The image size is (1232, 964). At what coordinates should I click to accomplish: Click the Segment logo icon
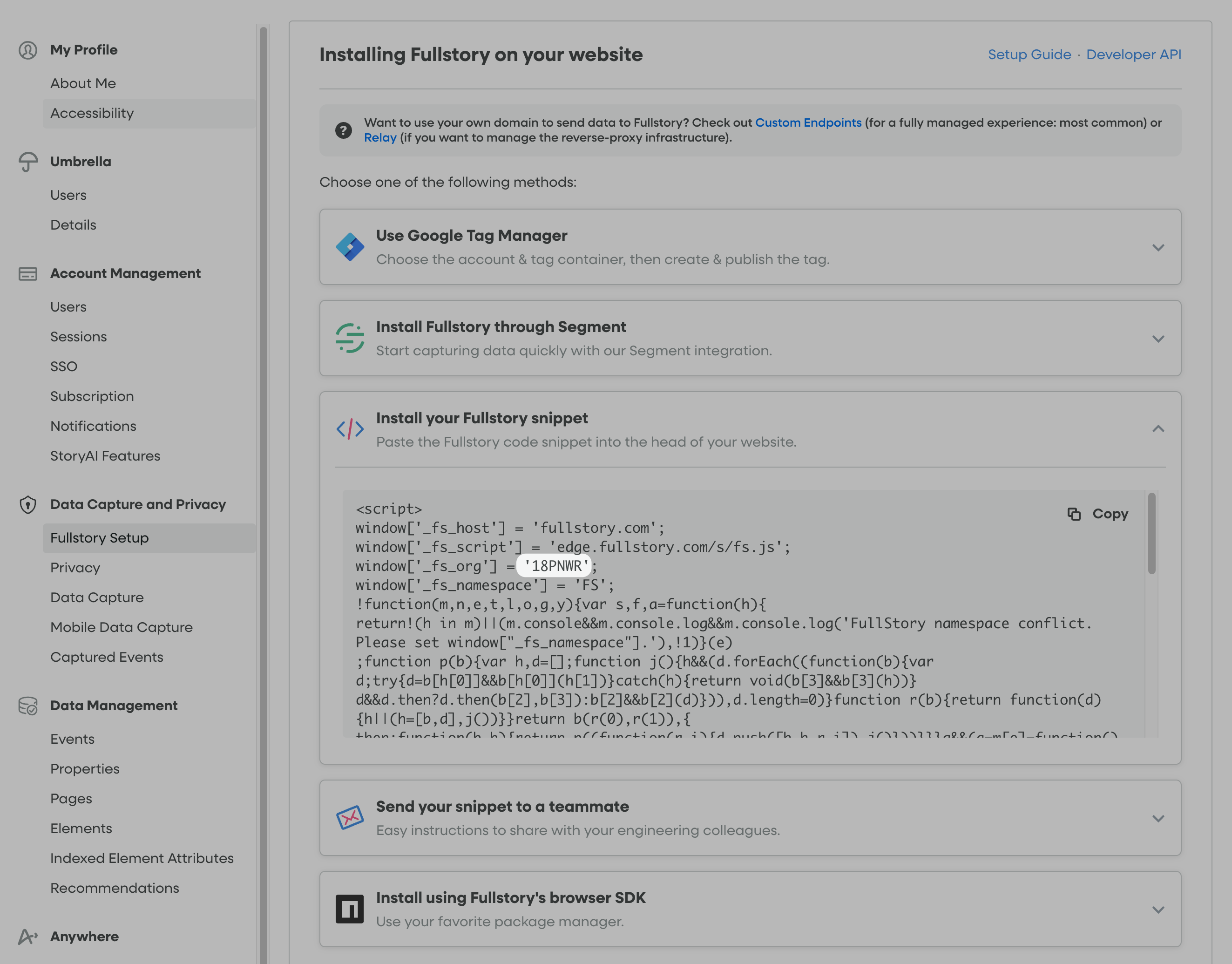tap(349, 338)
